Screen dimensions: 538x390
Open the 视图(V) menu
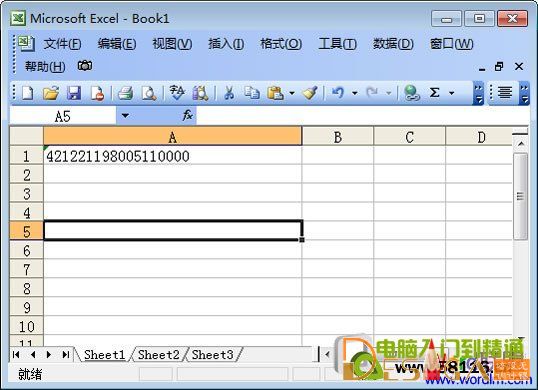tap(172, 44)
